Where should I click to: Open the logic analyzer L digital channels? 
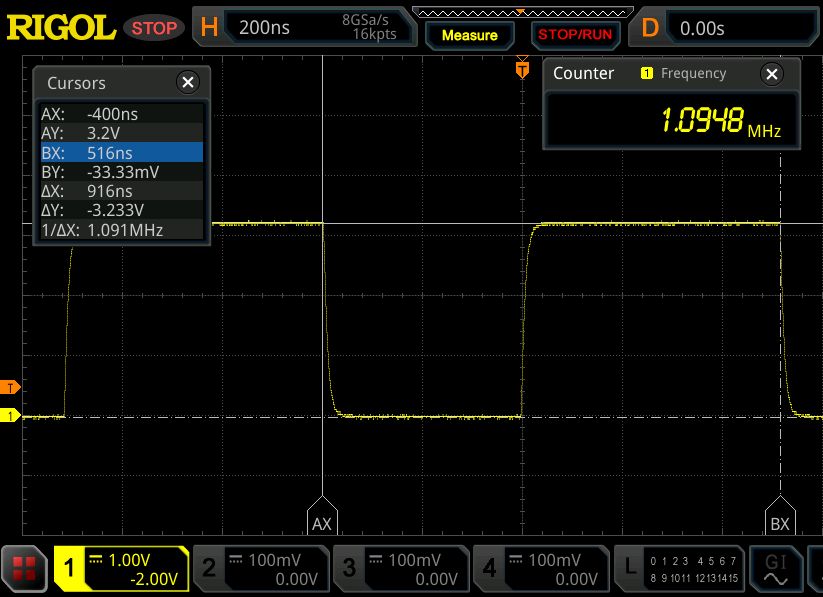tap(680, 569)
